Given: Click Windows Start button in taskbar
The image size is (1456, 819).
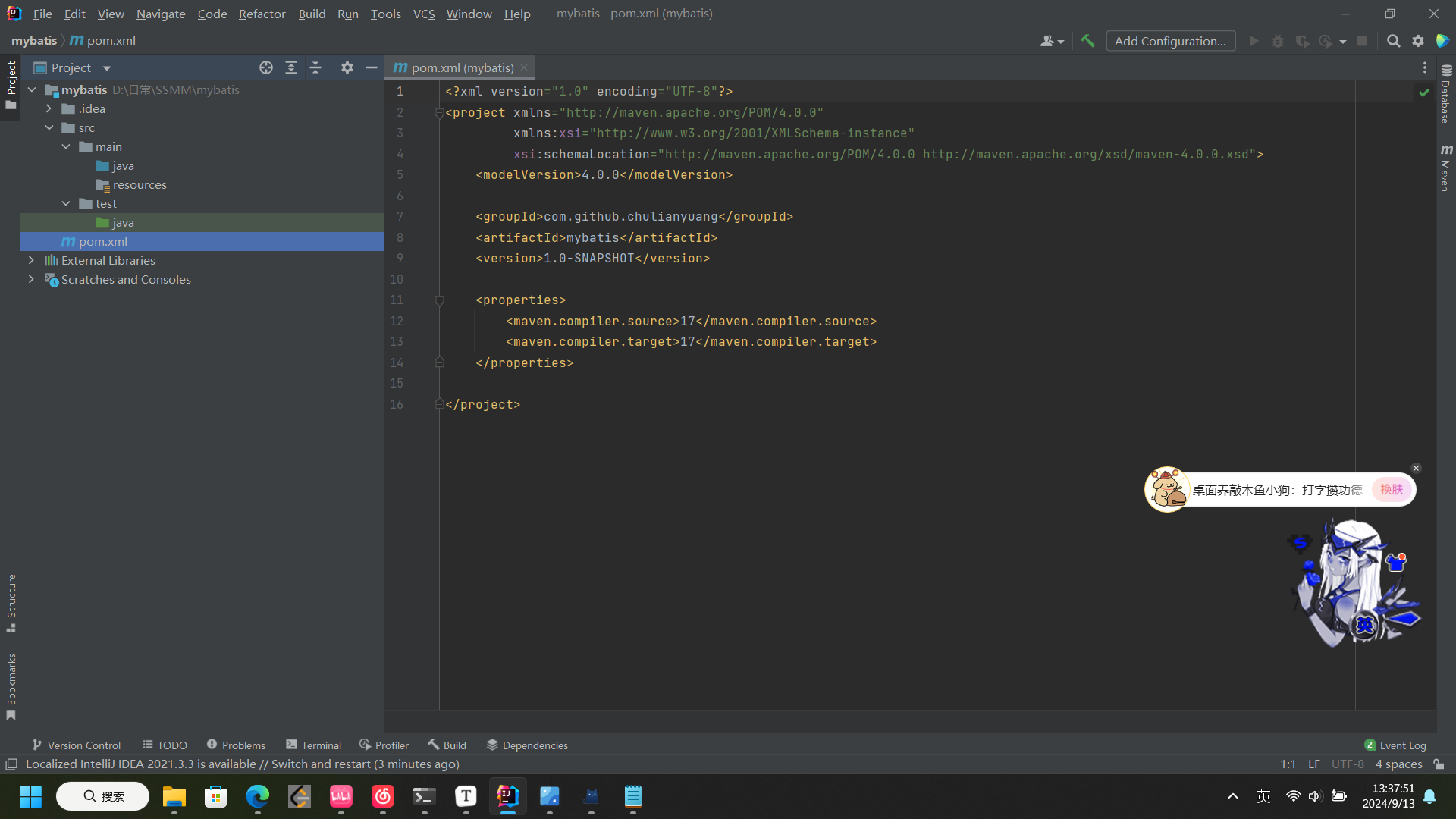Looking at the screenshot, I should (x=31, y=796).
